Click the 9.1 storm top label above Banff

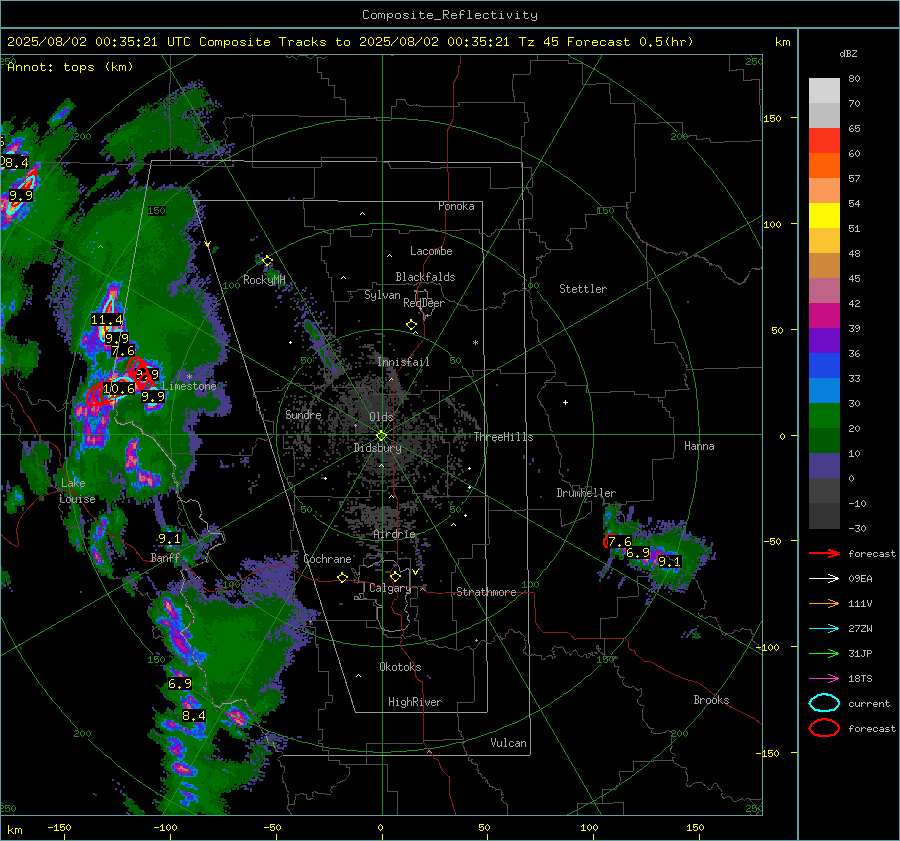tap(169, 538)
